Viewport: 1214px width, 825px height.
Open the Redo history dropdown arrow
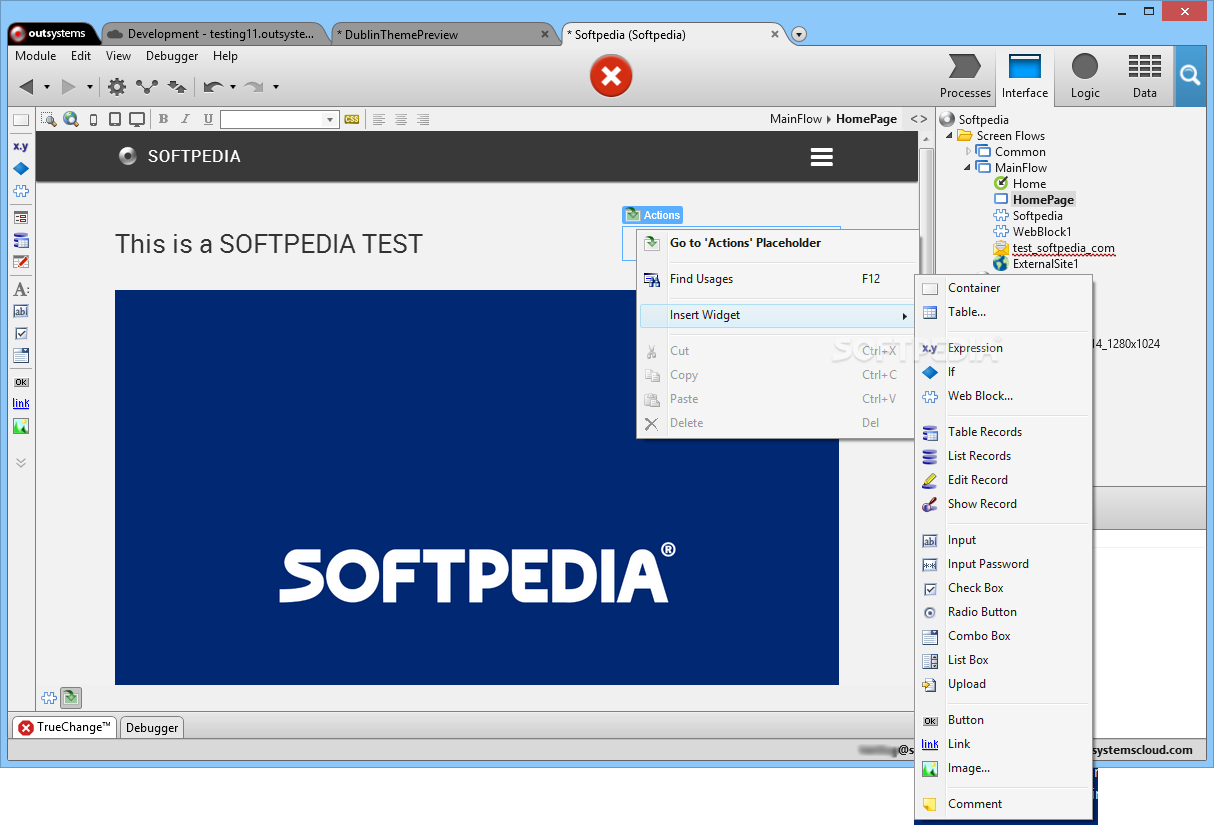275,87
